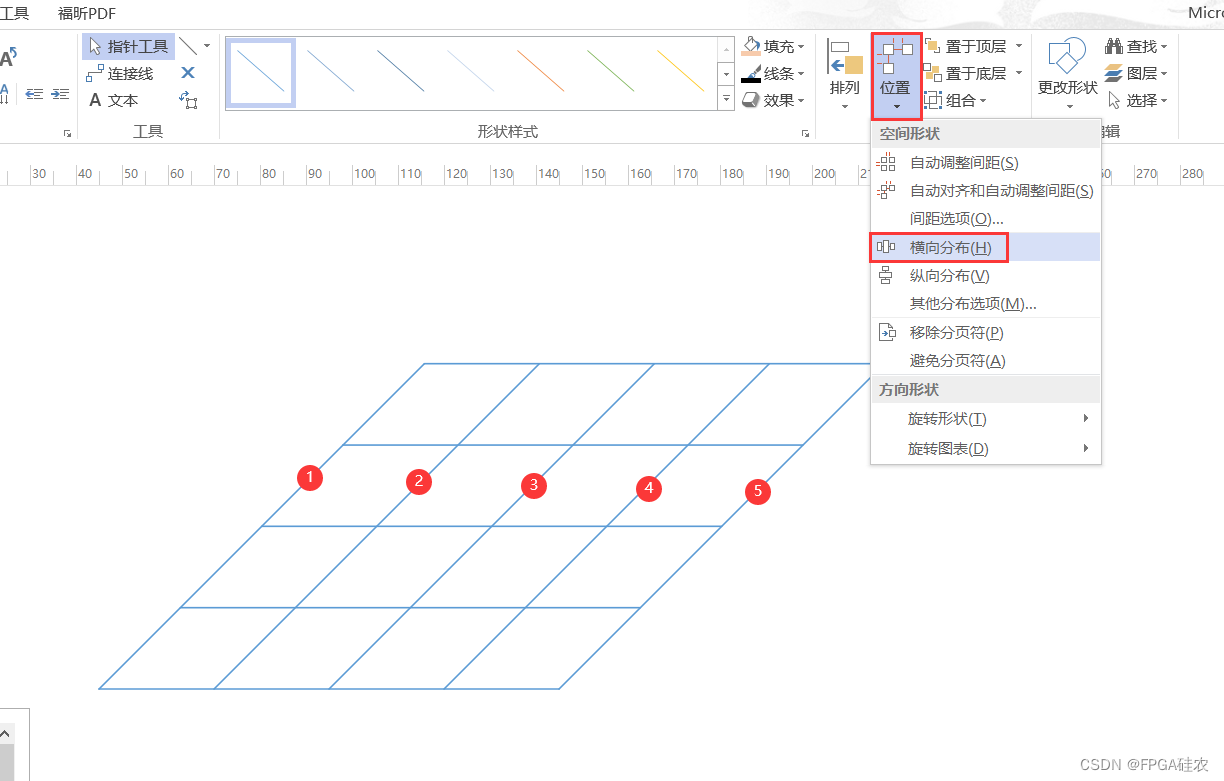Screen dimensions: 1224x781
Task: Expand the shape styles gallery more button
Action: [727, 98]
